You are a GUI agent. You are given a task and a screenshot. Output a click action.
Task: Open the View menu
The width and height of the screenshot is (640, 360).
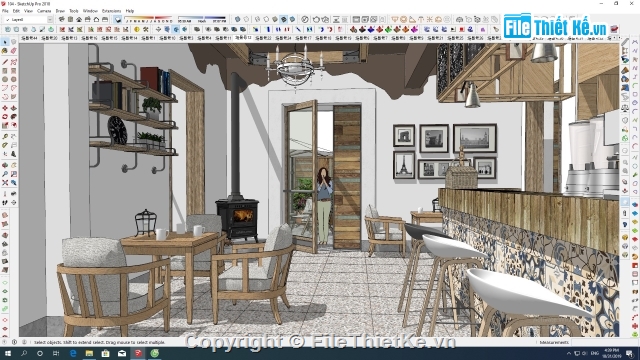click(x=28, y=11)
